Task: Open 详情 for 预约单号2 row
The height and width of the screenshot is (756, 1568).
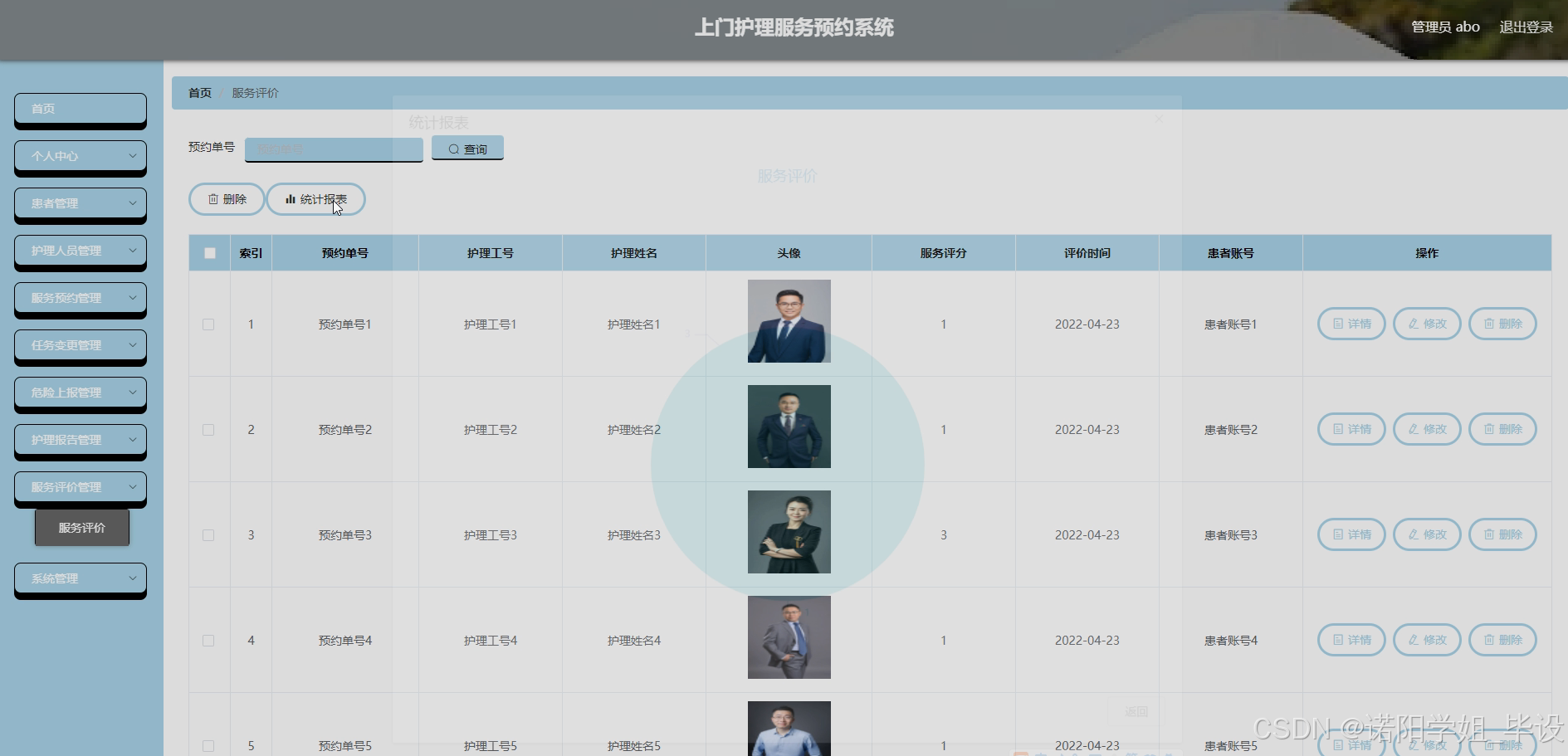Action: point(1351,429)
